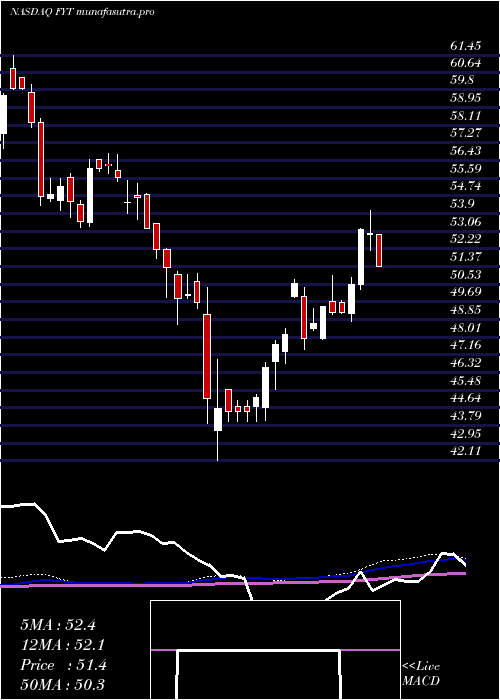Click the 5MA : 52.4 readout
This screenshot has width=500, height=700.
point(58,625)
